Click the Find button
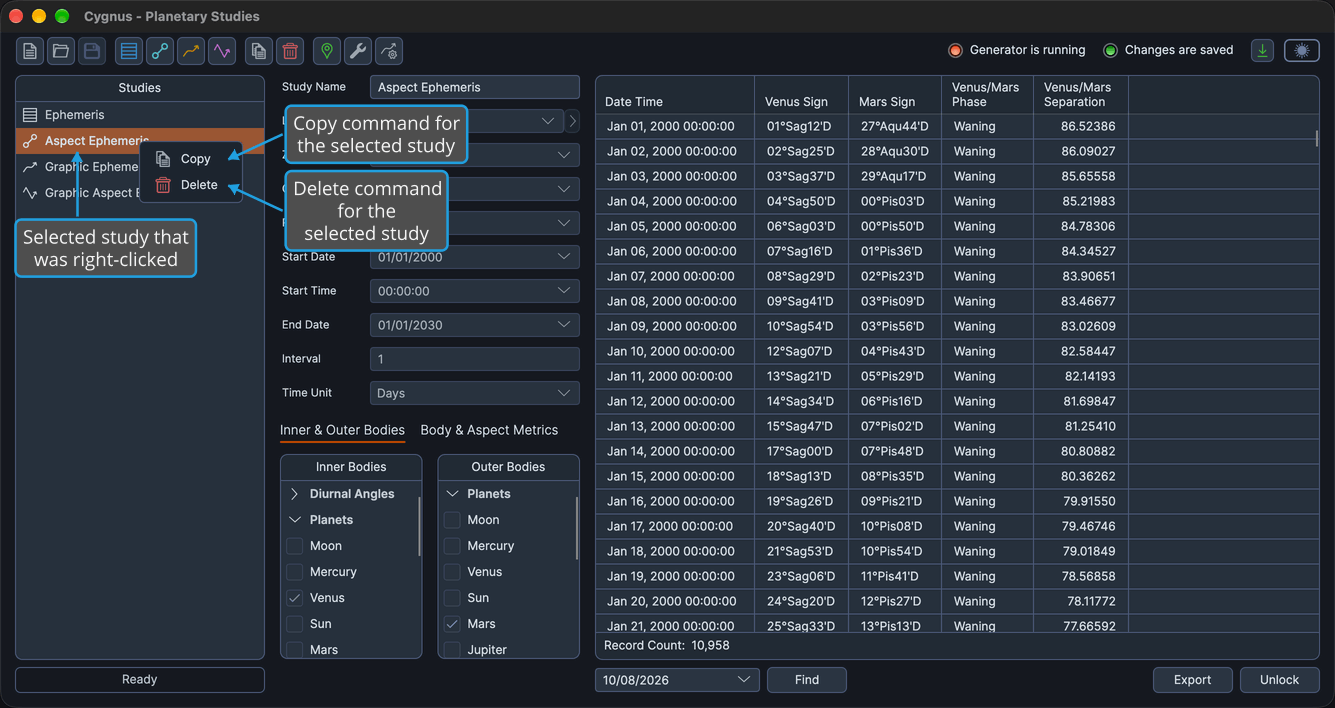The image size is (1335, 708). coord(807,680)
